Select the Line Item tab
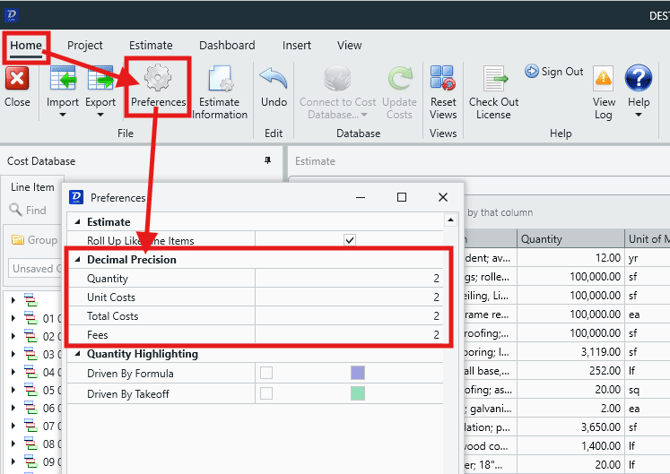Image resolution: width=670 pixels, height=474 pixels. click(33, 187)
